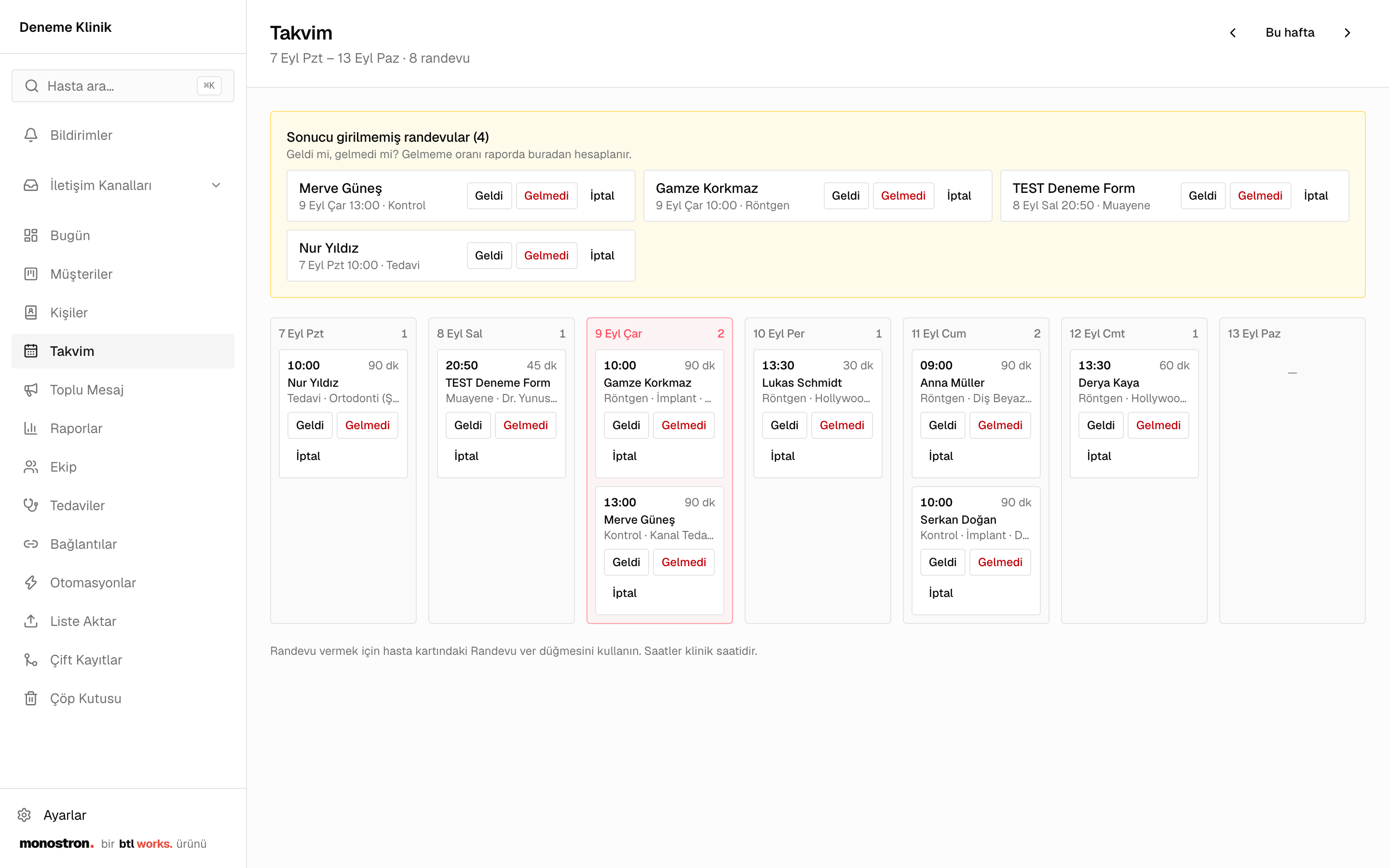Go to next week arrow

click(x=1347, y=33)
